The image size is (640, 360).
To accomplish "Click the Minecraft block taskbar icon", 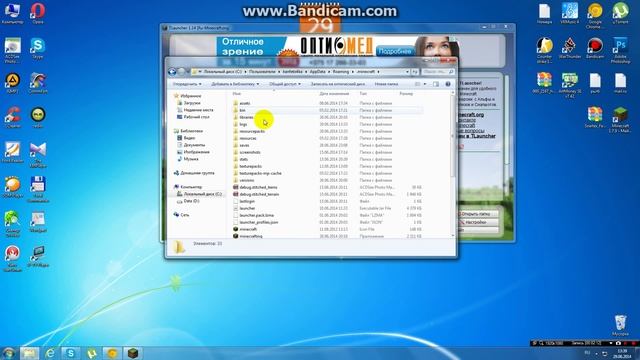I will click(x=132, y=353).
